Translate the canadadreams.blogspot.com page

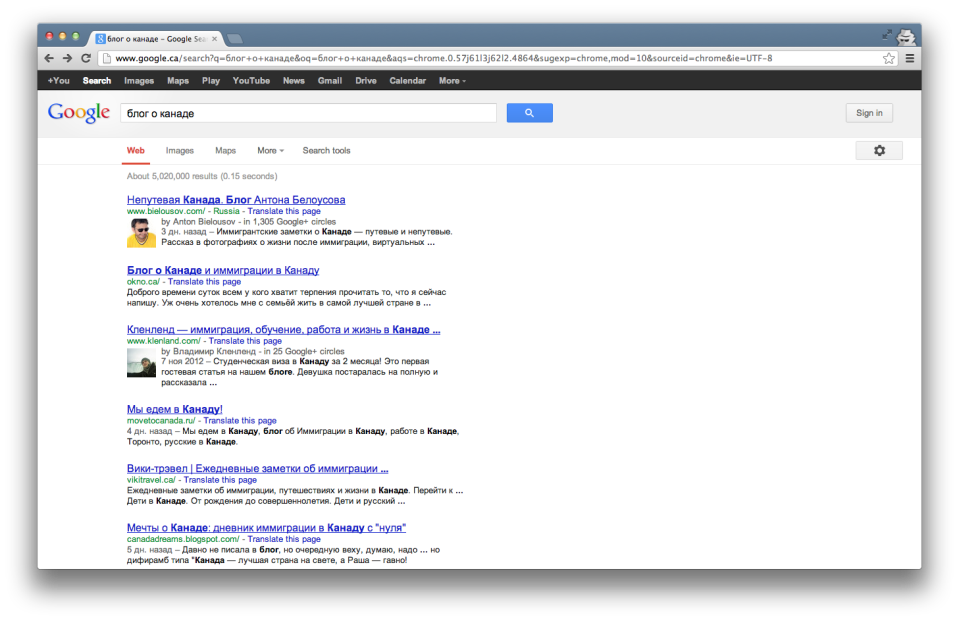click(284, 539)
